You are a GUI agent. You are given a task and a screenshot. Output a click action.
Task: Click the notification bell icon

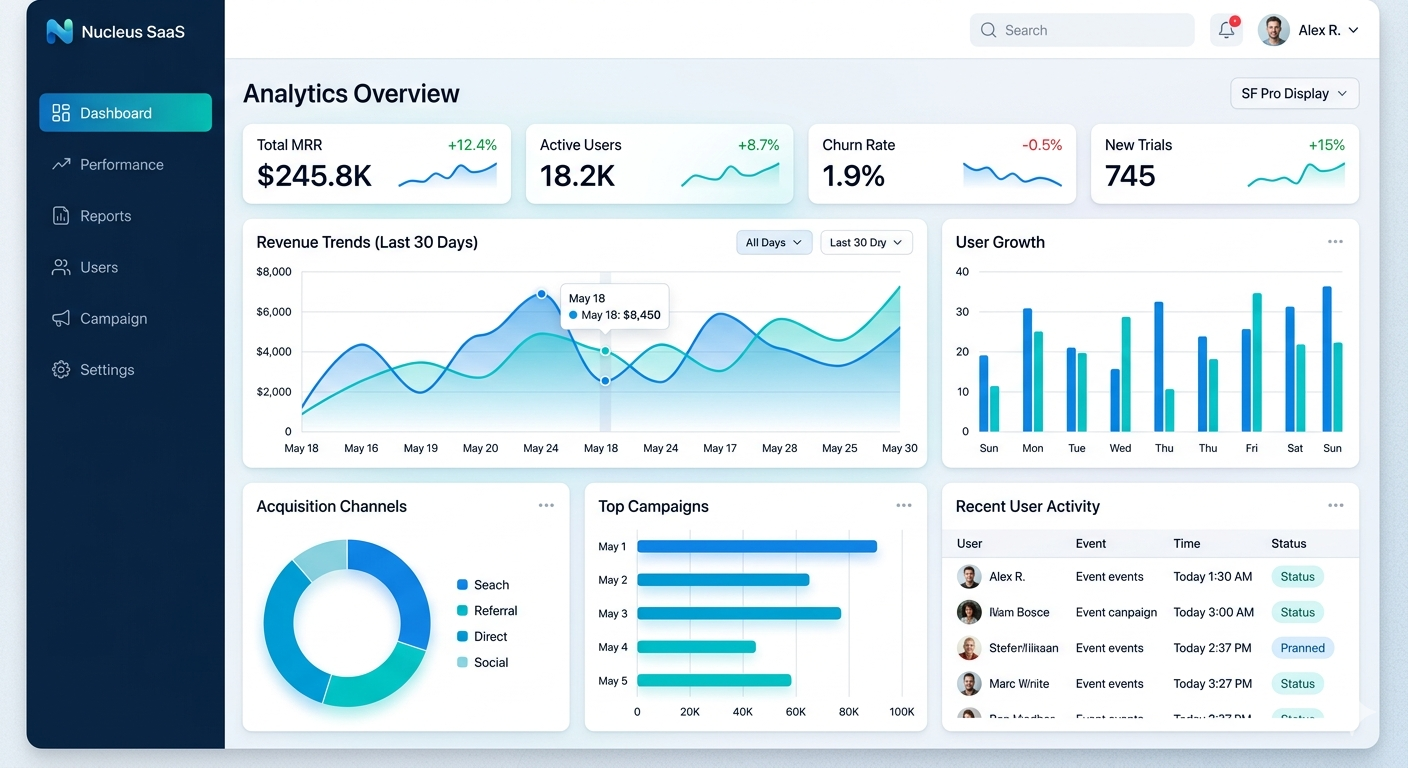1226,30
